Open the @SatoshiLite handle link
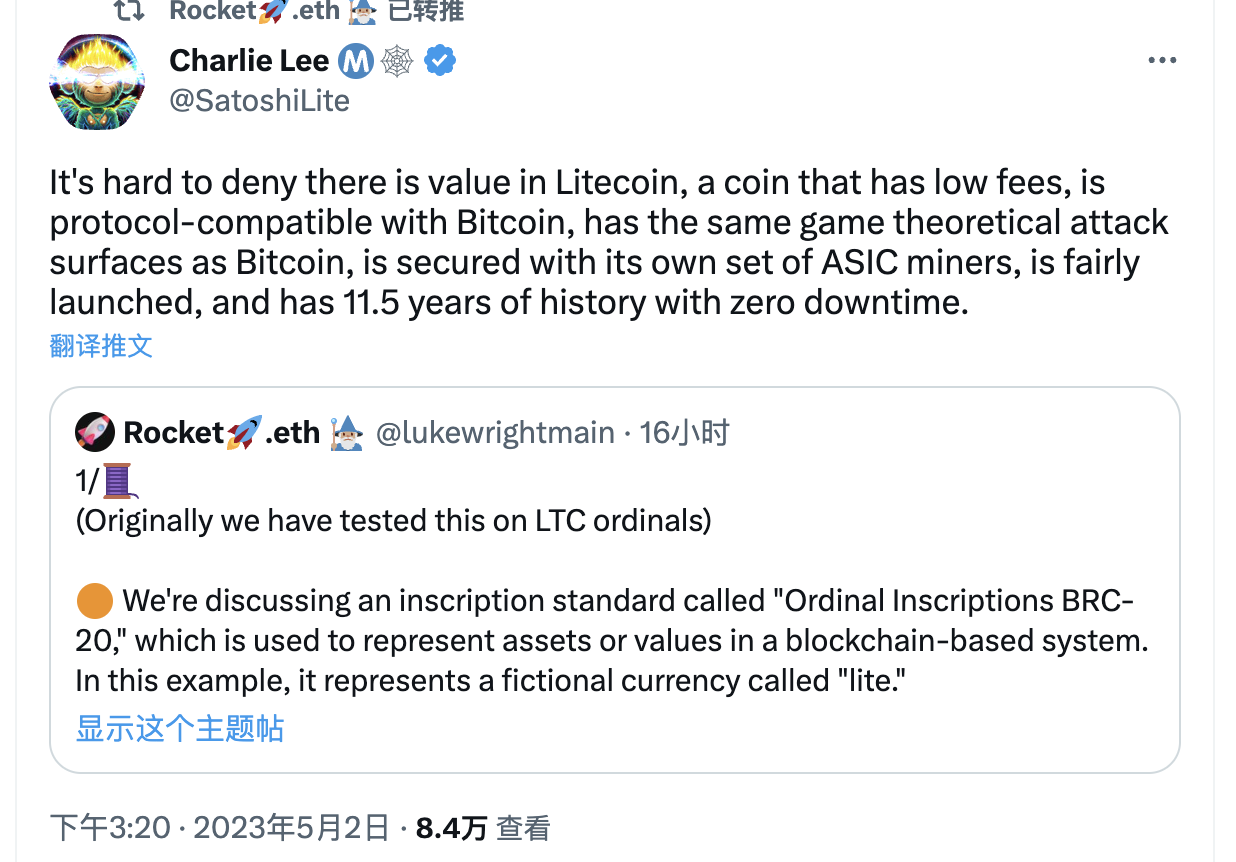This screenshot has height=862, width=1236. coord(260,101)
